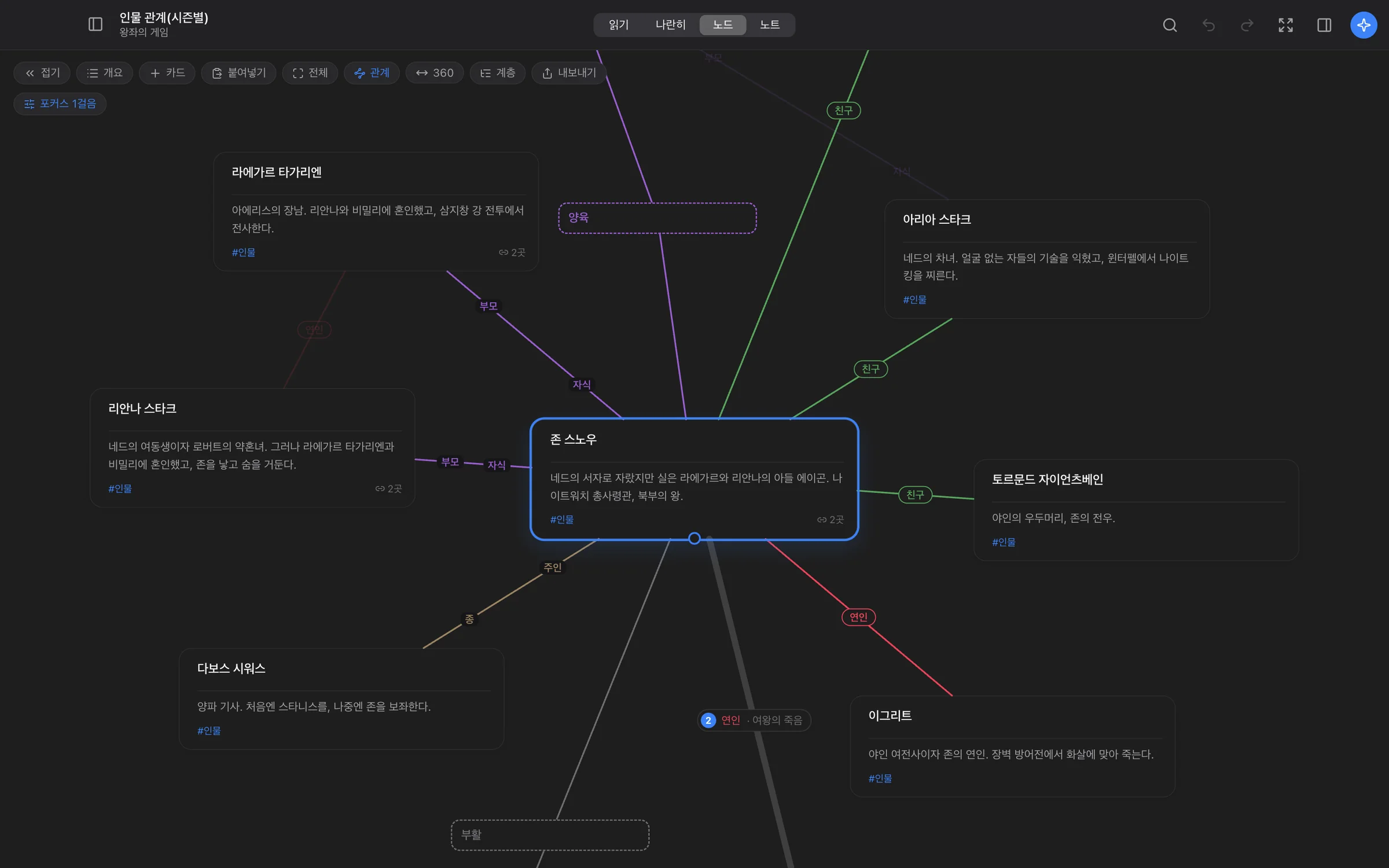Image resolution: width=1389 pixels, height=868 pixels.
Task: Open the 개요 outline view
Action: [105, 73]
